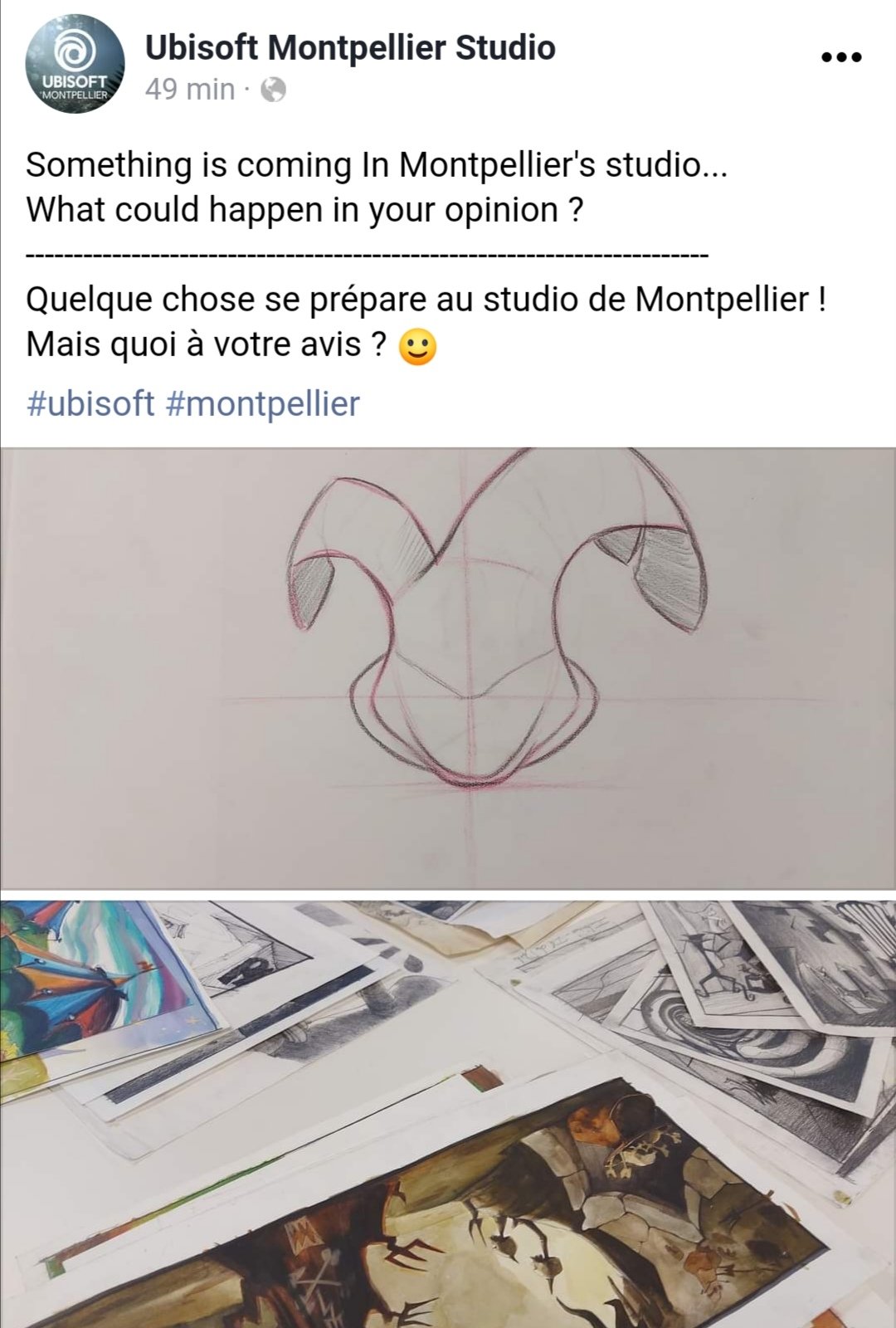Click the globe public privacy icon
The image size is (896, 1328).
pos(274,90)
